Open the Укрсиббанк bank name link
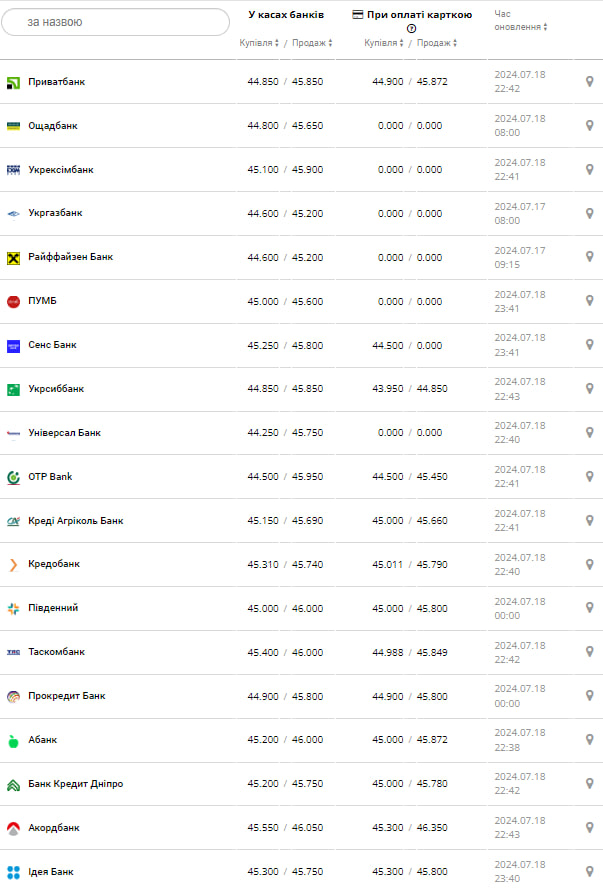The height and width of the screenshot is (890, 603). pos(56,389)
